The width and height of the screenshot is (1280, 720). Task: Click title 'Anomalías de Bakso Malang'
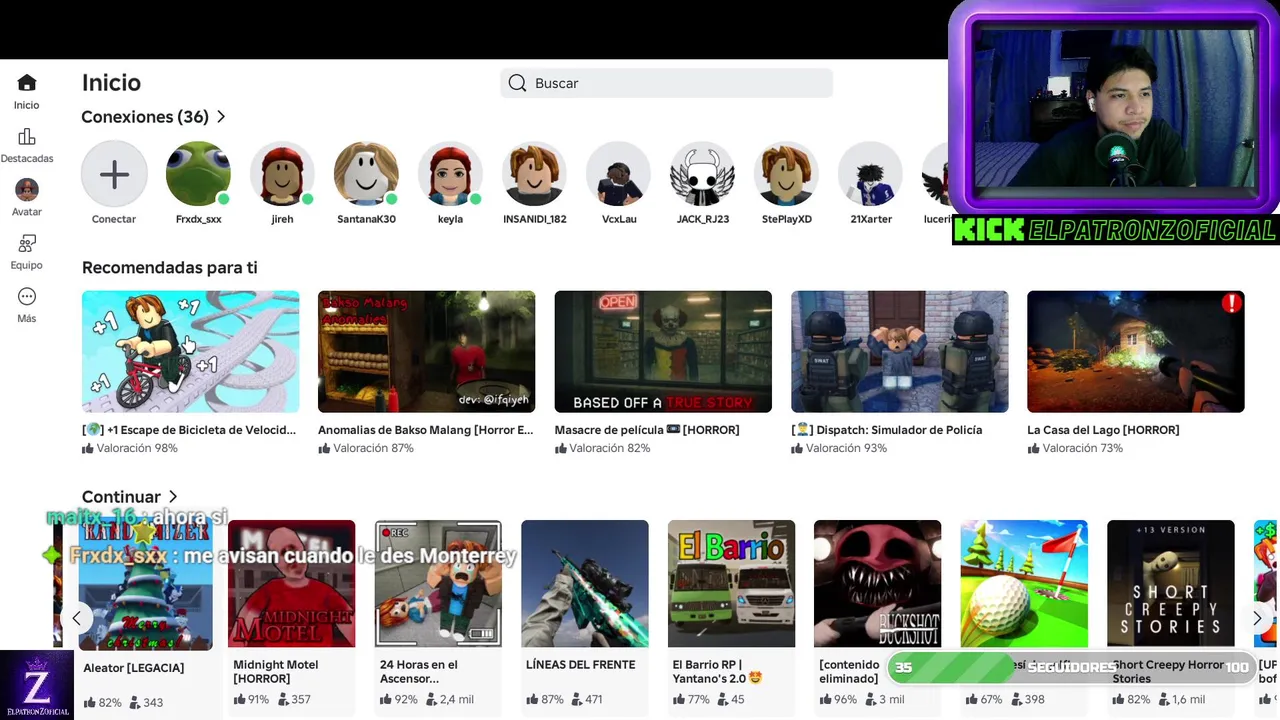coord(425,430)
